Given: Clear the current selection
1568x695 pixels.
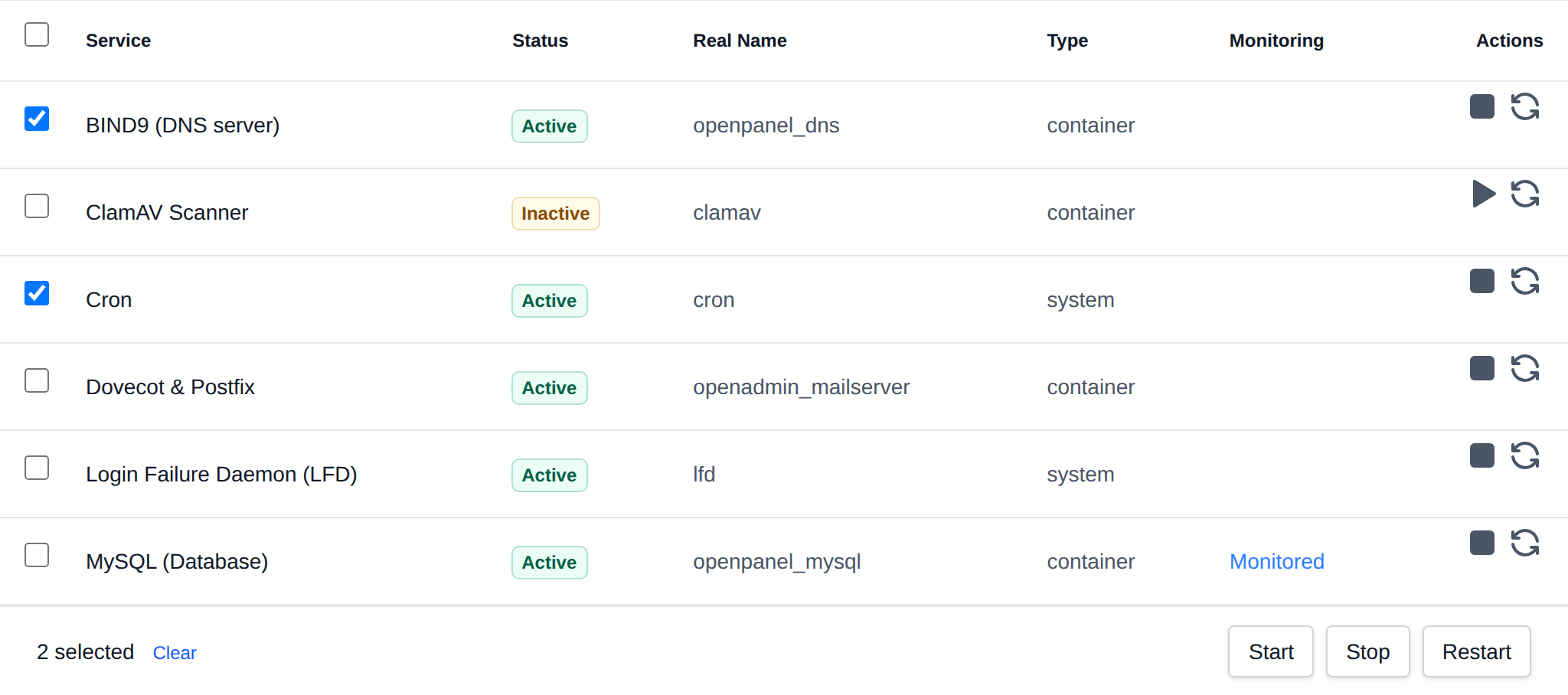Looking at the screenshot, I should point(175,653).
